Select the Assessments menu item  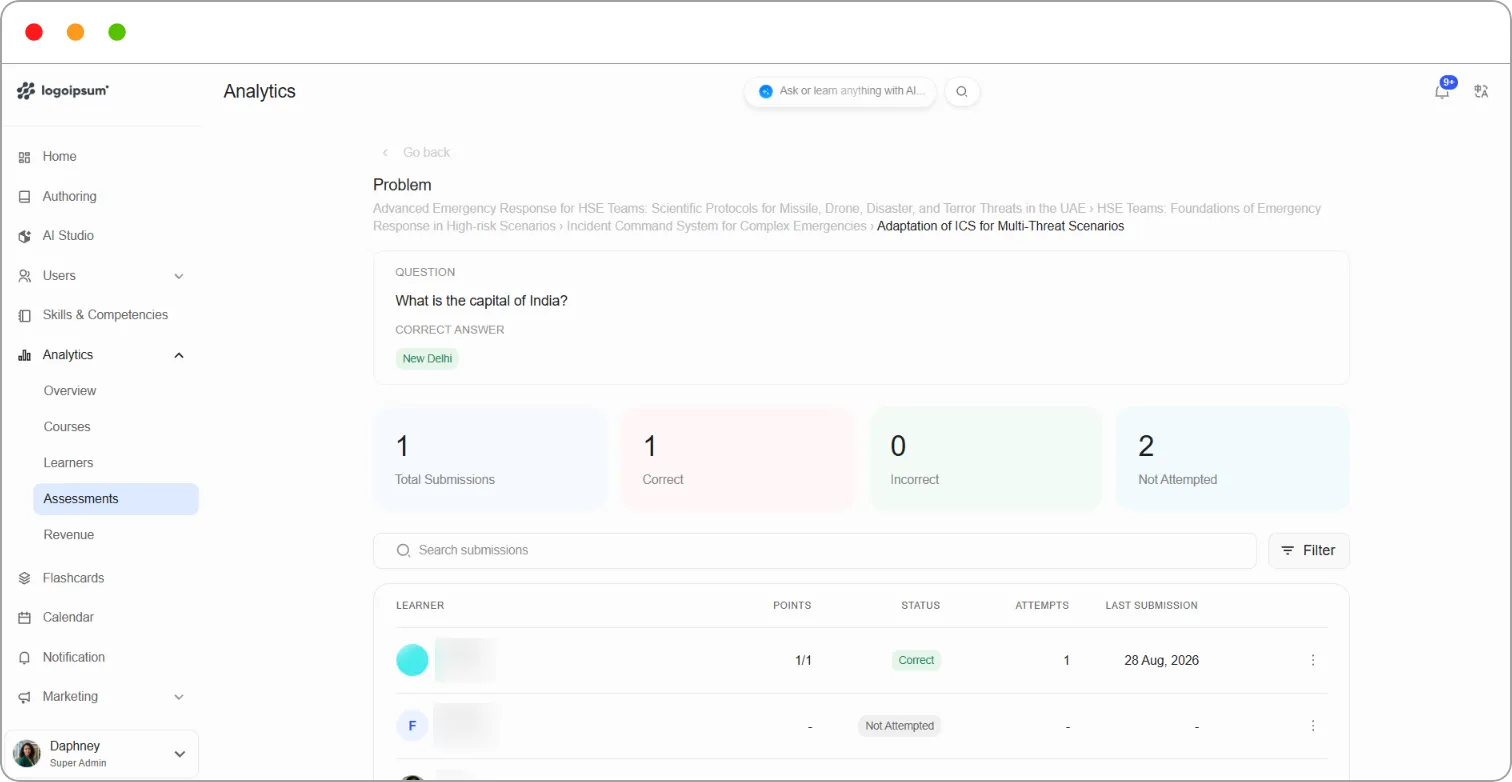116,499
